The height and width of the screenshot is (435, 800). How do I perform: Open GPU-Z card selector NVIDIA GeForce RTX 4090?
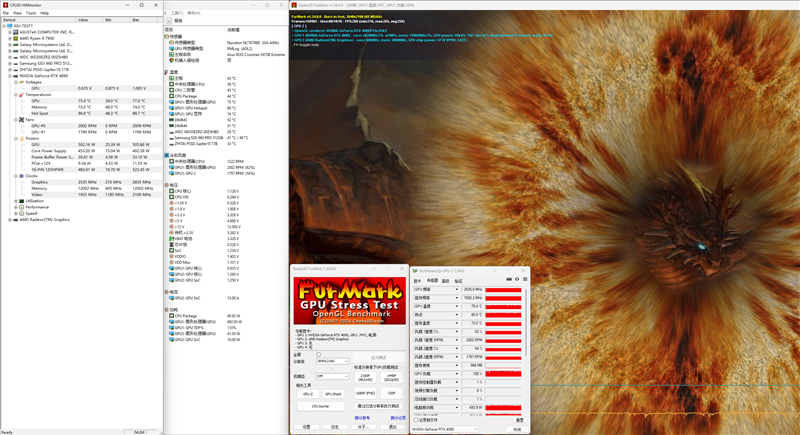click(x=445, y=429)
